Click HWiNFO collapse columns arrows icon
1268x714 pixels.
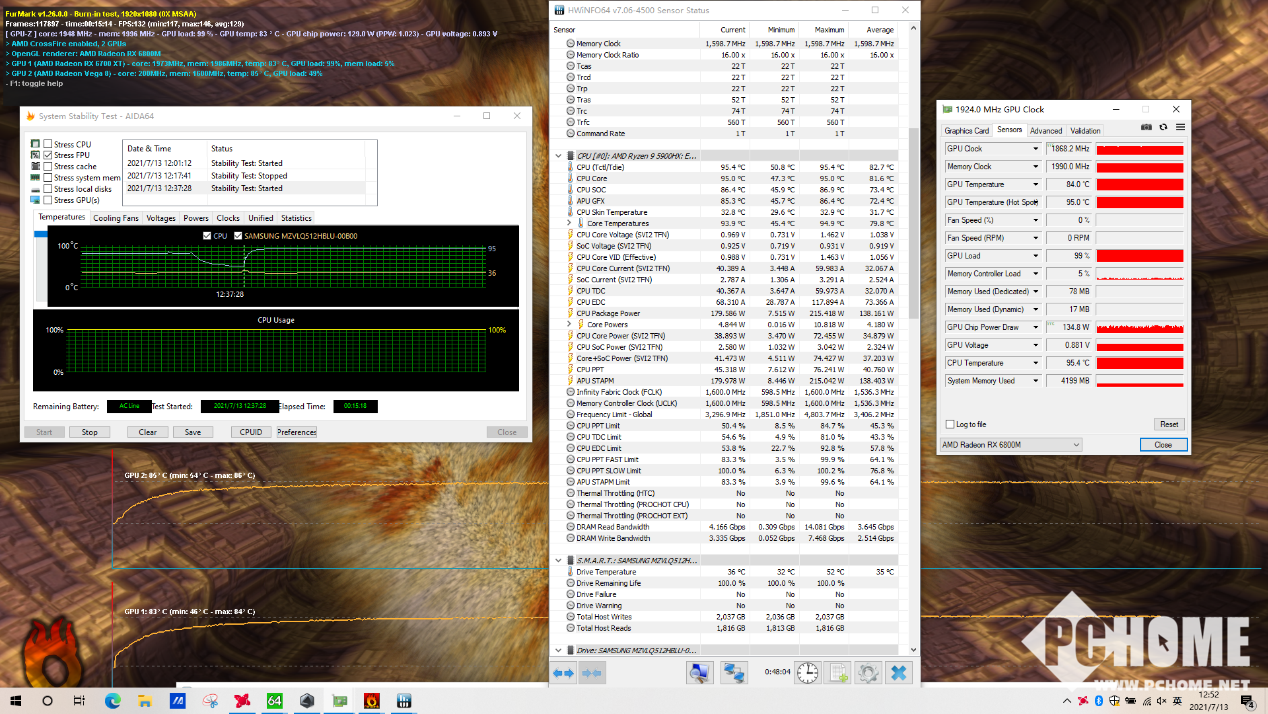[592, 674]
